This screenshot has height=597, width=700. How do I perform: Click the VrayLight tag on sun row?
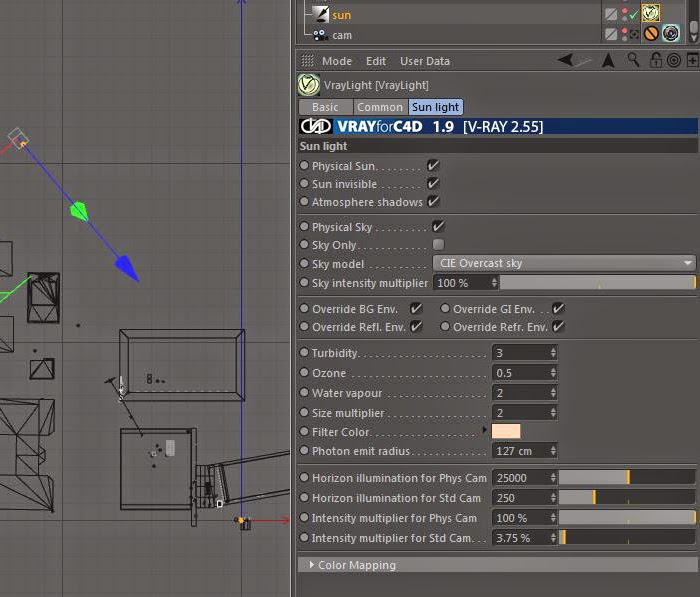(651, 13)
